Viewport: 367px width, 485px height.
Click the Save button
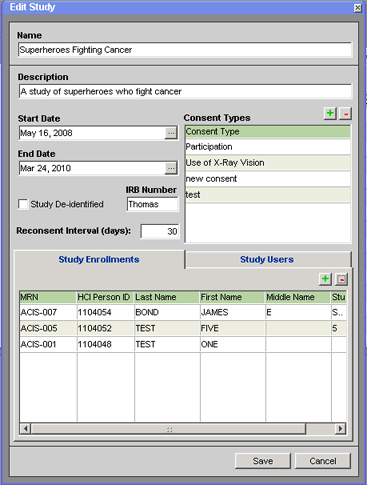(263, 461)
